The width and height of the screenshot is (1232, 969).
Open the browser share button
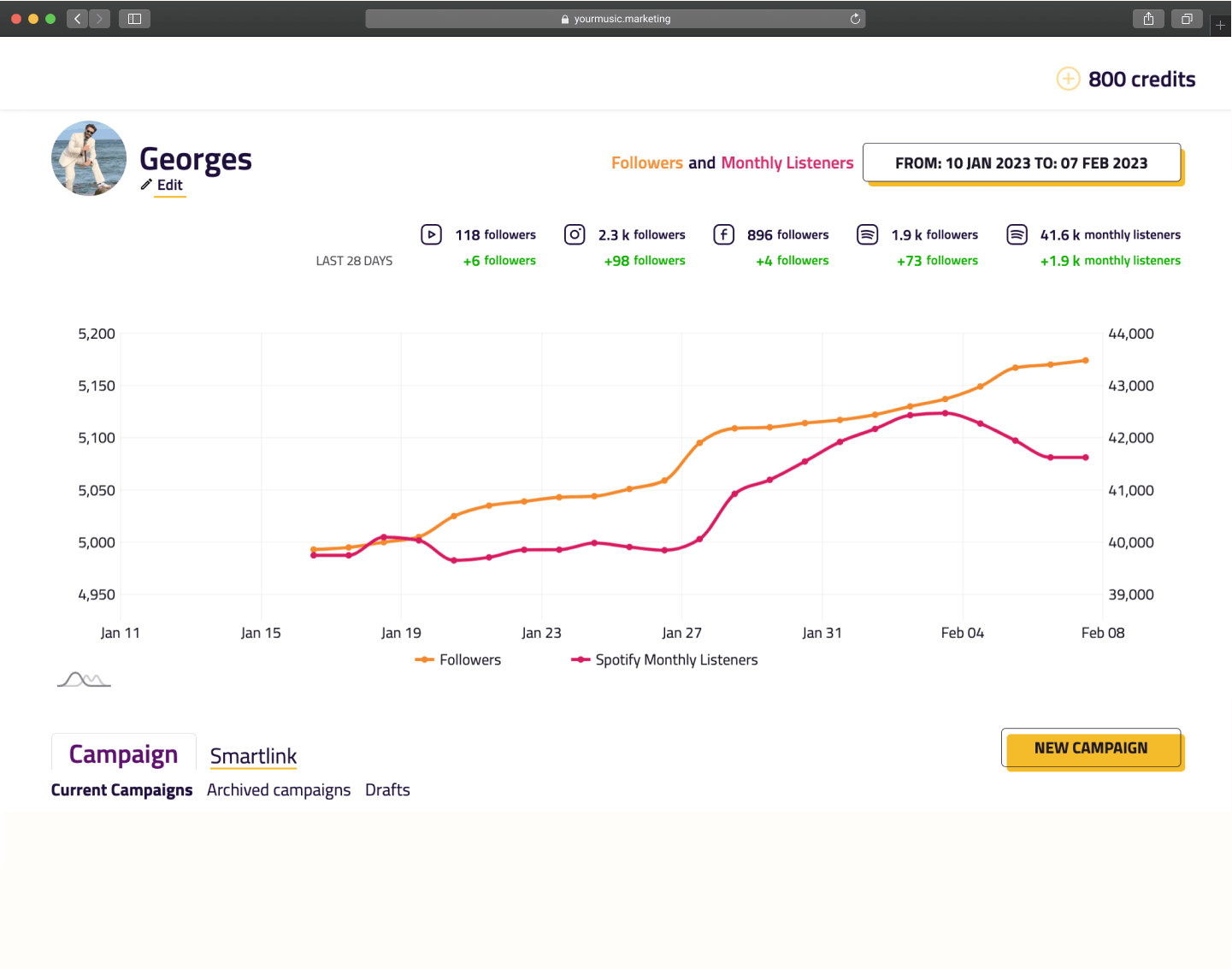point(1148,18)
